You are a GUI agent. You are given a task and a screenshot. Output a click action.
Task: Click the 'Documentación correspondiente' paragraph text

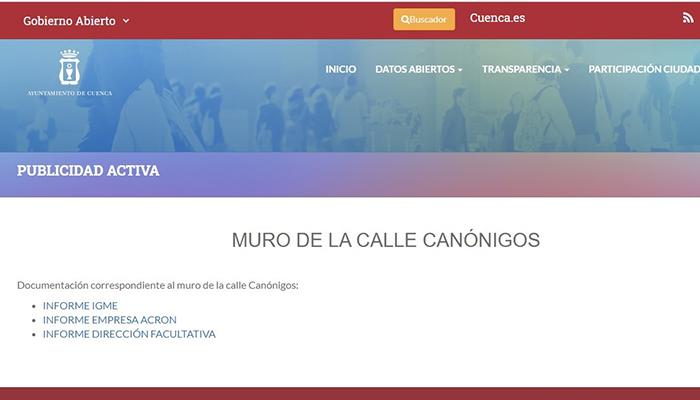(158, 285)
